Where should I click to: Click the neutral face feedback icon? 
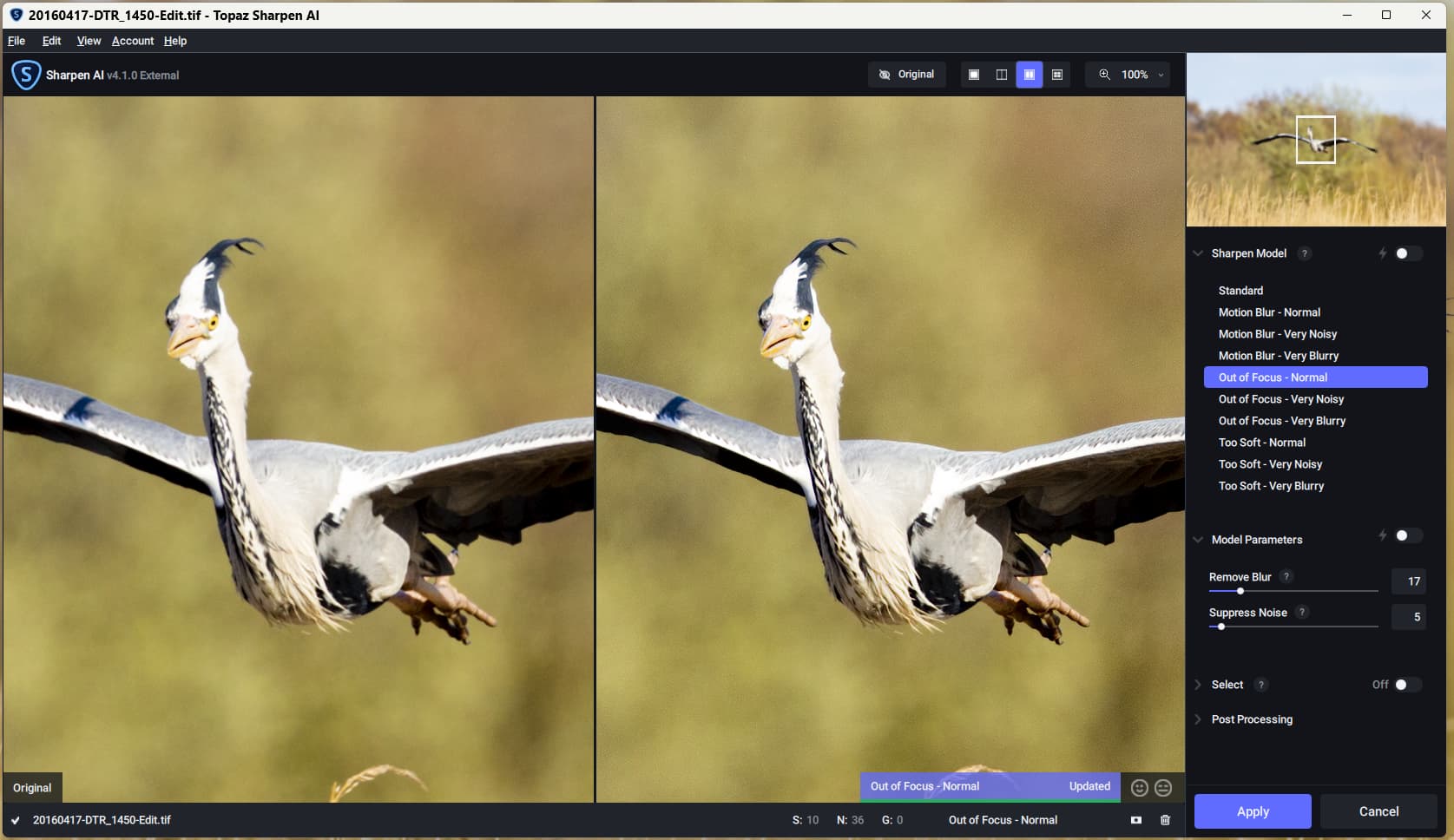point(1164,787)
